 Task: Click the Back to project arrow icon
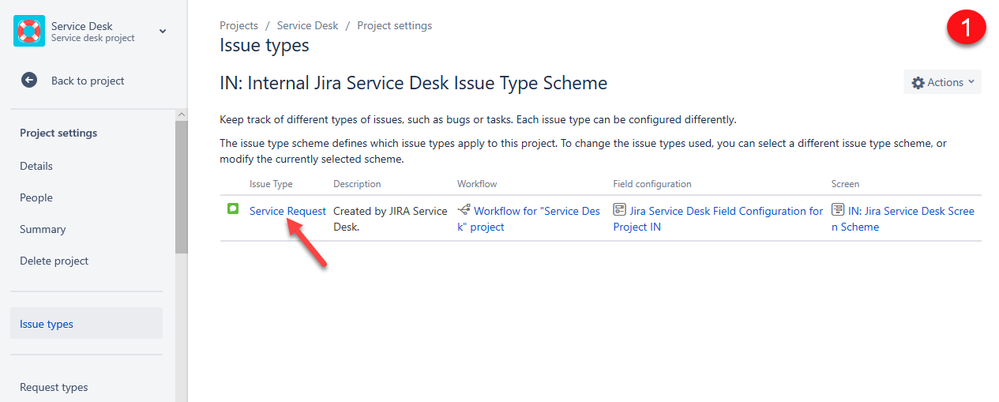tap(29, 80)
